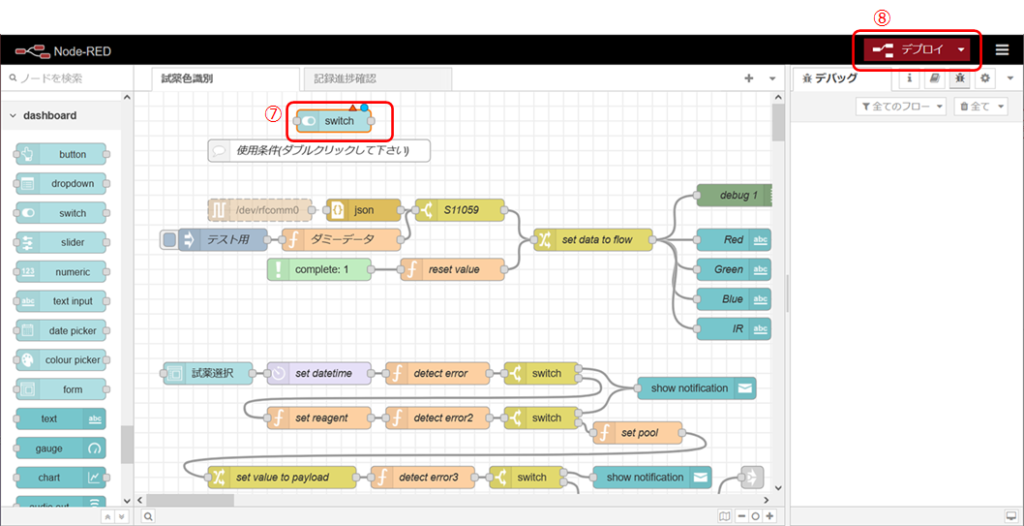This screenshot has height=526, width=1024.
Task: Toggle the navigator map view
Action: pyautogui.click(x=724, y=516)
